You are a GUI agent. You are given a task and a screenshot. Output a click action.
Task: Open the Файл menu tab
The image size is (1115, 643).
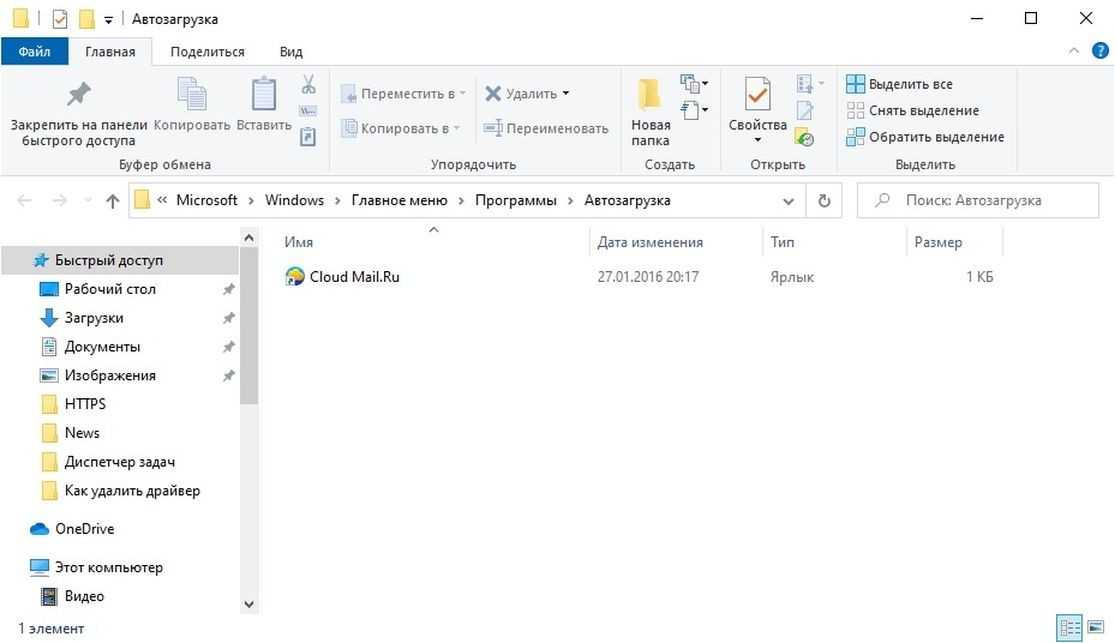34,52
